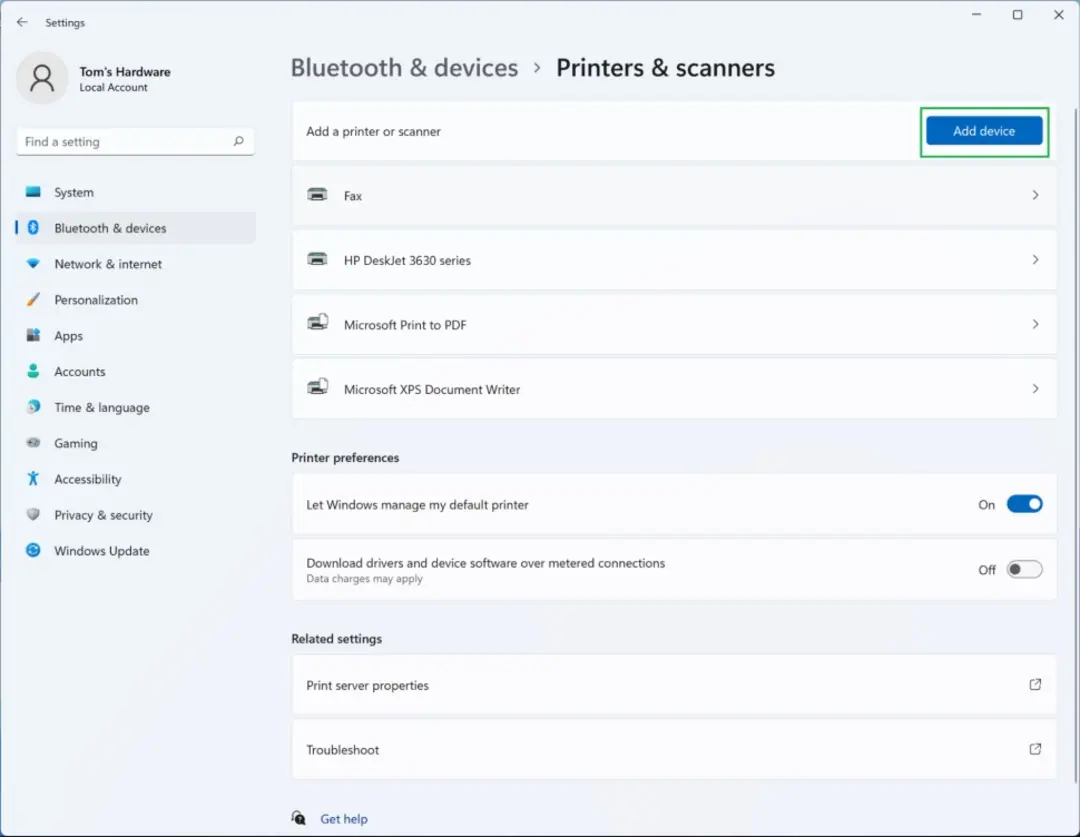Screen dimensions: 1080x837
Task: Expand HP DeskJet 3630 series chevron
Action: (1035, 260)
